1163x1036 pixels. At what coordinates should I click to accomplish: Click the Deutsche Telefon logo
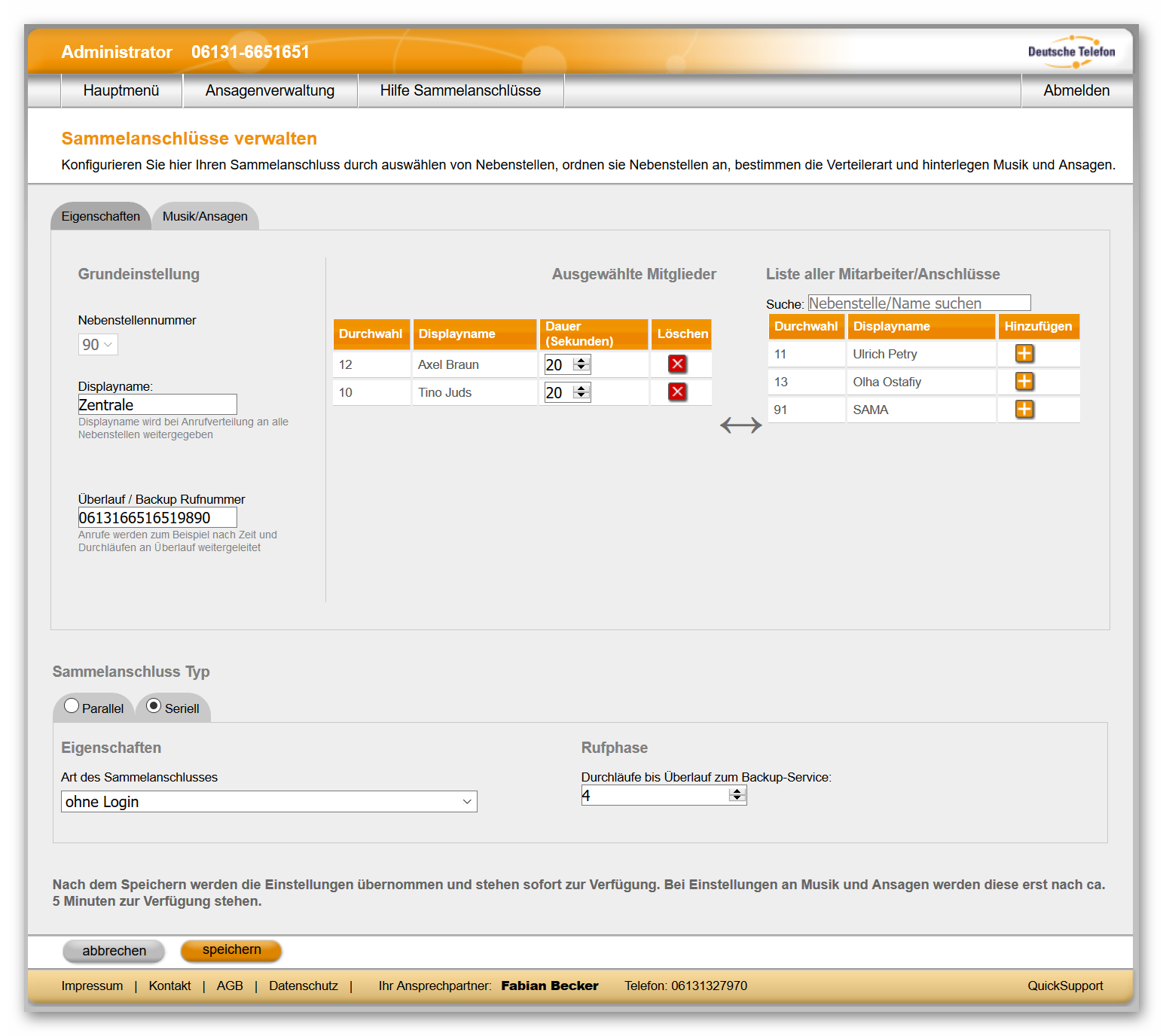pyautogui.click(x=1071, y=52)
